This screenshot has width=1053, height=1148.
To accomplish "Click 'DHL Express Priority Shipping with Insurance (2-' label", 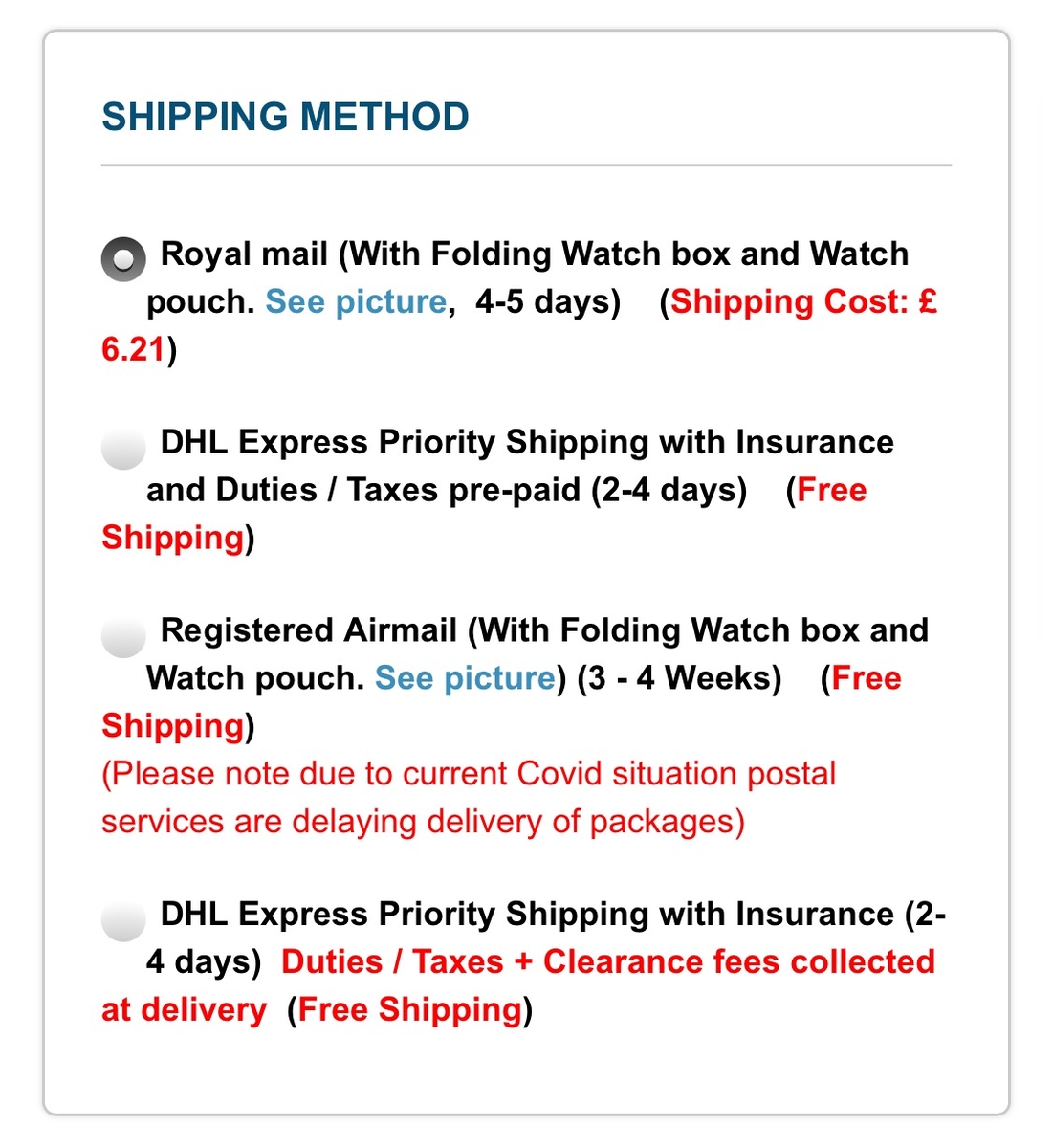I will coord(554,914).
